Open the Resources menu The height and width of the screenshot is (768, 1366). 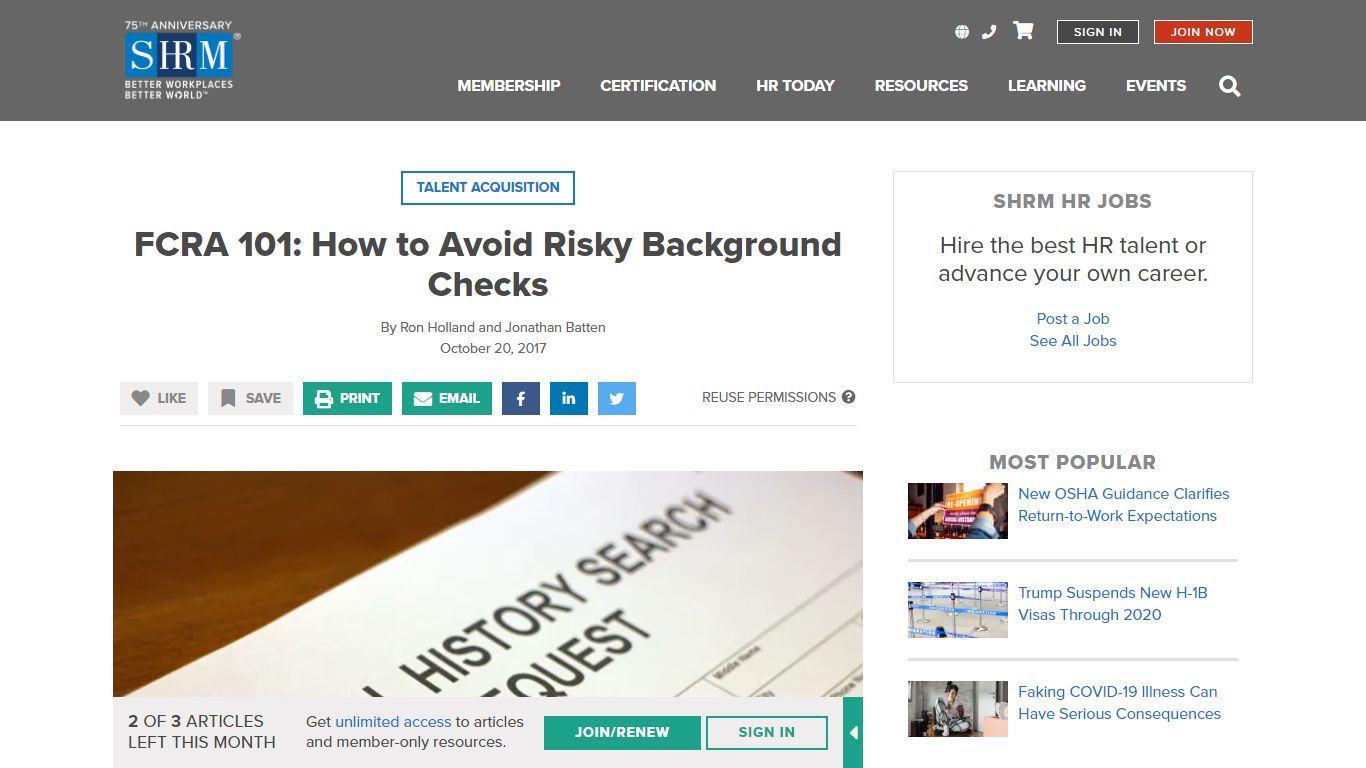921,86
